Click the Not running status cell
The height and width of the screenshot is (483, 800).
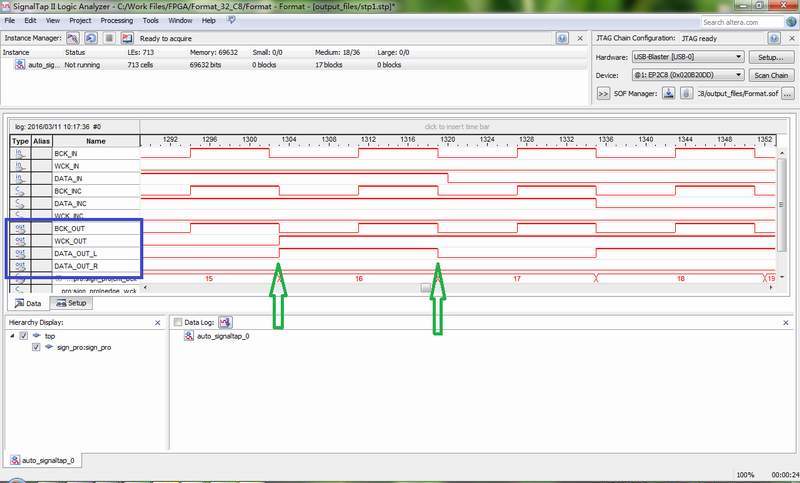pos(82,65)
